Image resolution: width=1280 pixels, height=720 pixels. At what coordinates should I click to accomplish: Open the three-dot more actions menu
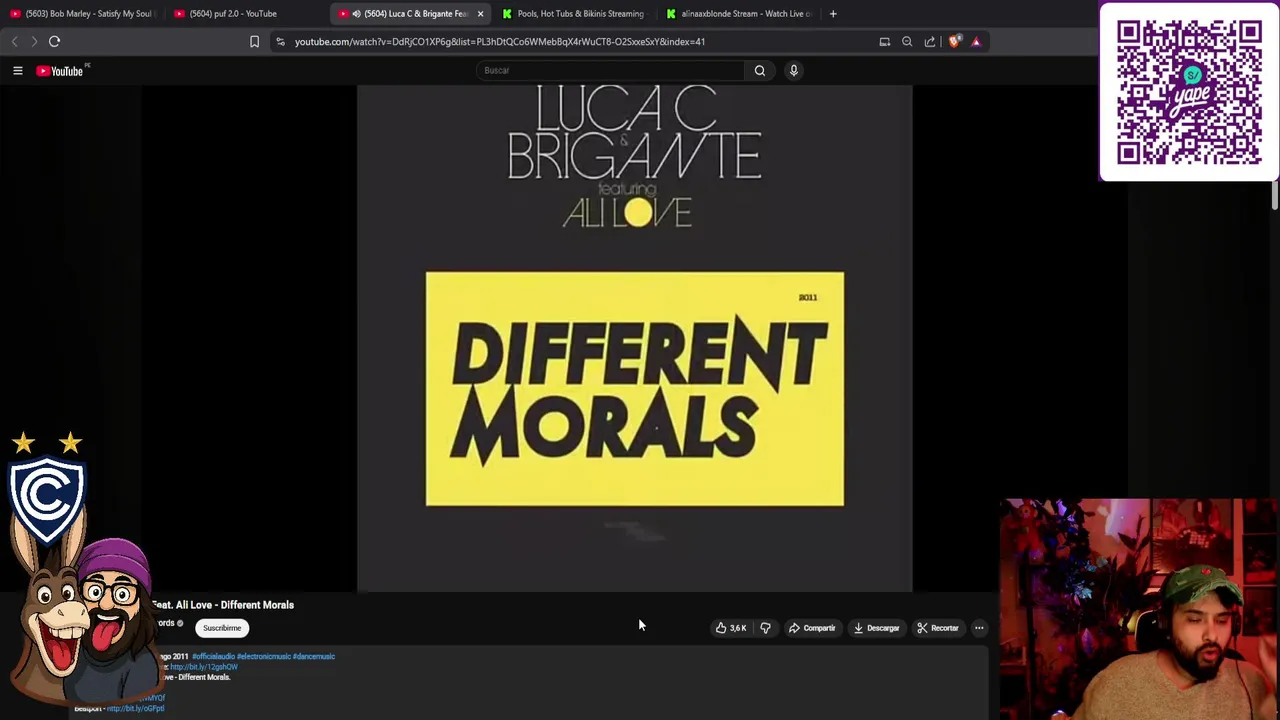[979, 628]
